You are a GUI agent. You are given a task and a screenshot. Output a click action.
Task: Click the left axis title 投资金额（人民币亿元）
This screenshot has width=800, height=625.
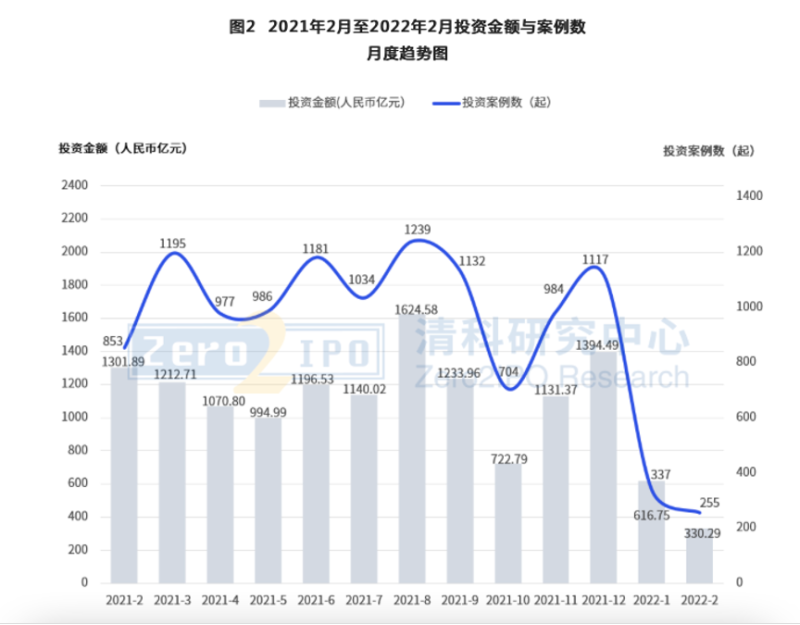(122, 149)
